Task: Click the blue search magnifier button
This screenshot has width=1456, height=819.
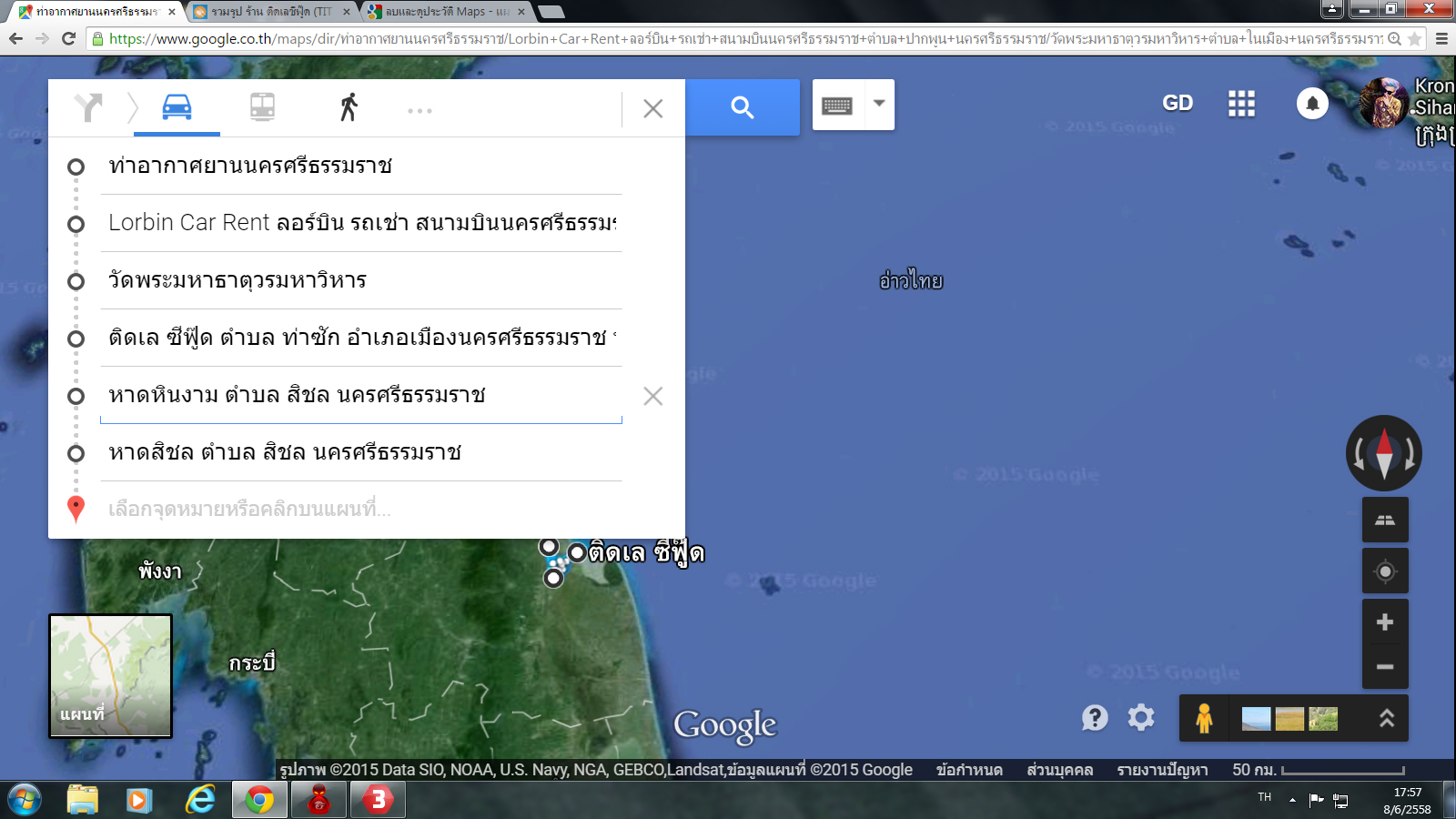Action: [x=743, y=107]
